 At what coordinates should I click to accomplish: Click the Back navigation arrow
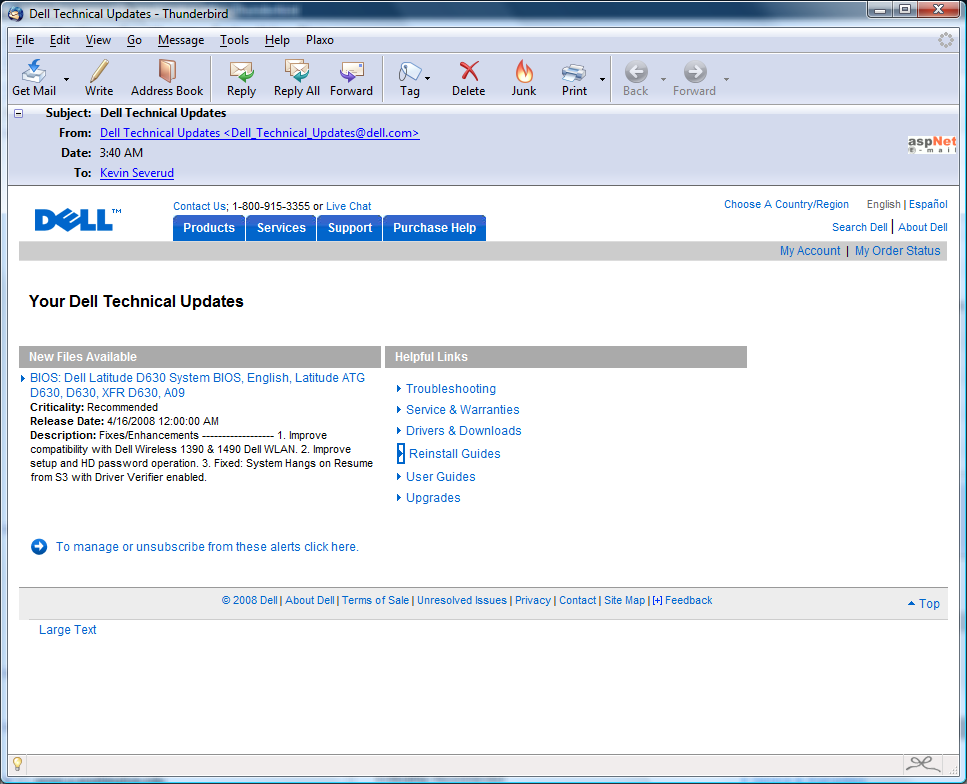click(636, 72)
